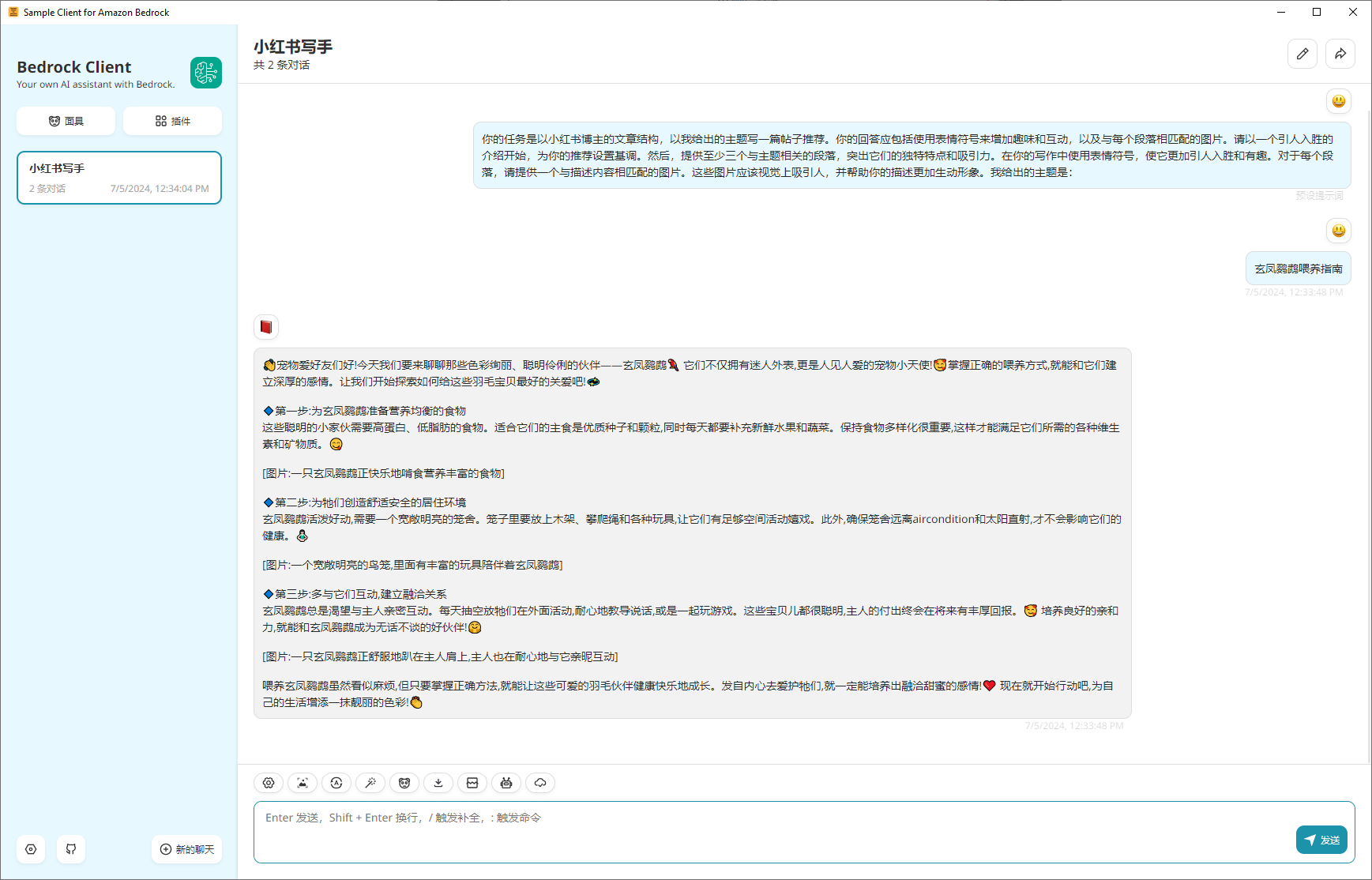Select the 小红书写手 conversation in sidebar
Image resolution: width=1372 pixels, height=880 pixels.
point(118,177)
